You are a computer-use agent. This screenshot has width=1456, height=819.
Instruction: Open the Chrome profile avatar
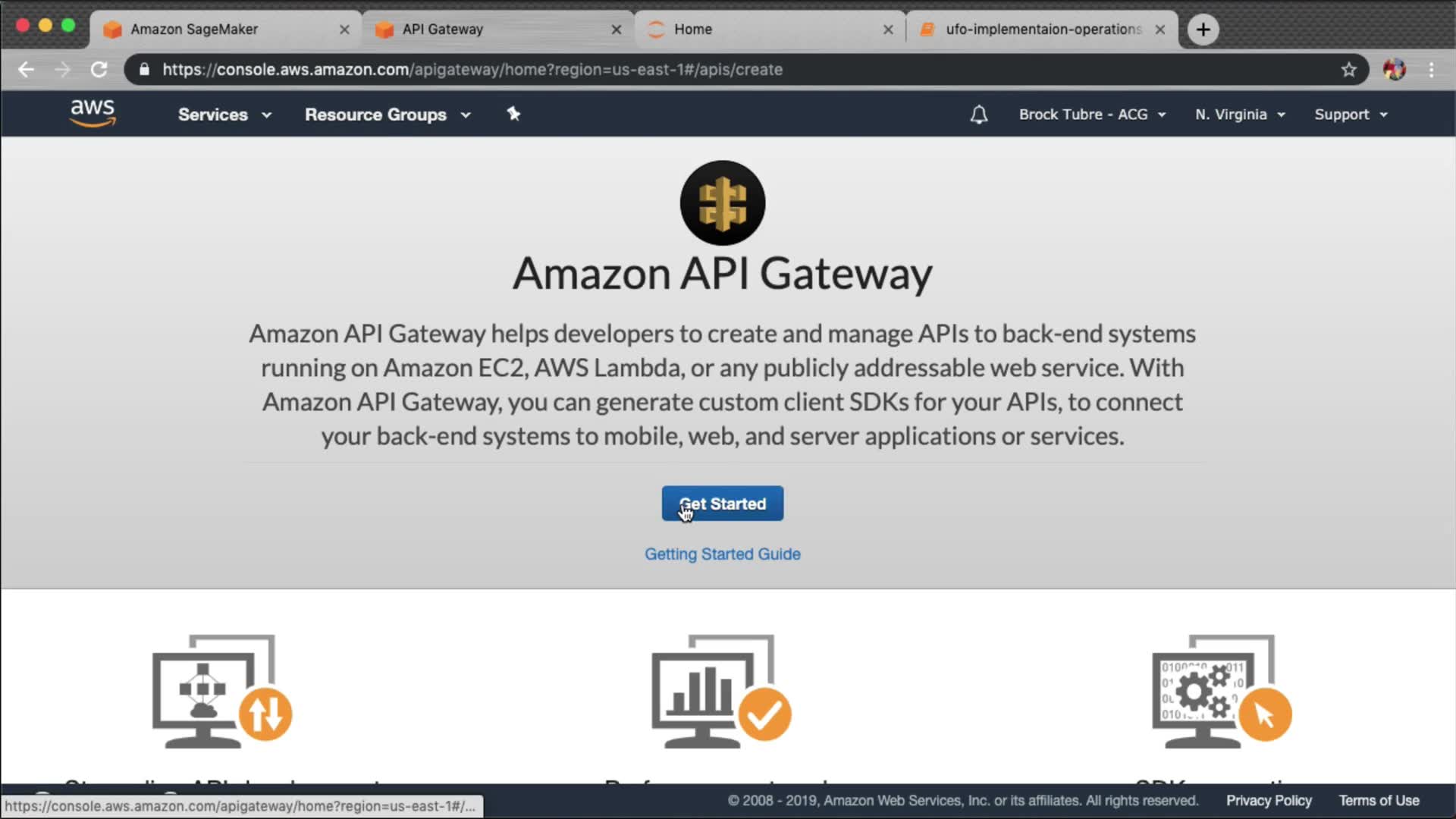(x=1394, y=70)
